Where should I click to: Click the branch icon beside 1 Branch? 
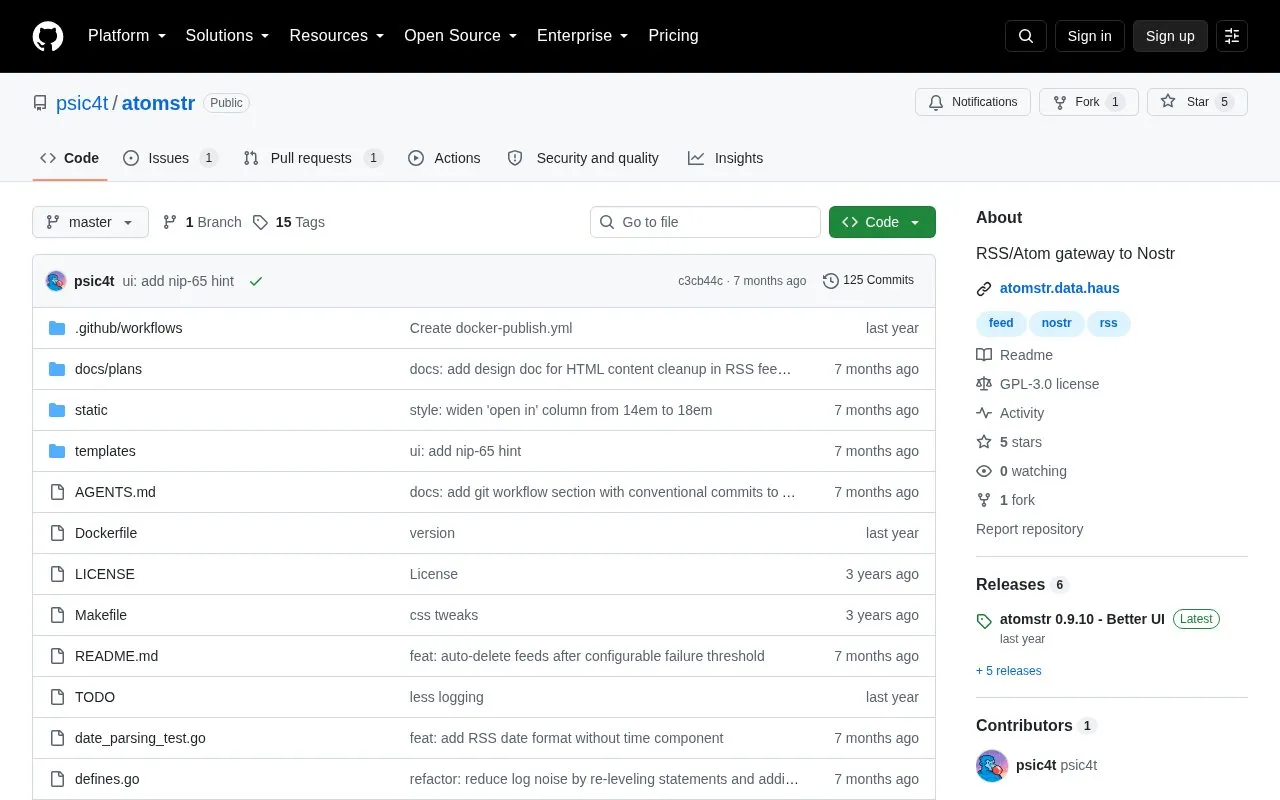170,222
